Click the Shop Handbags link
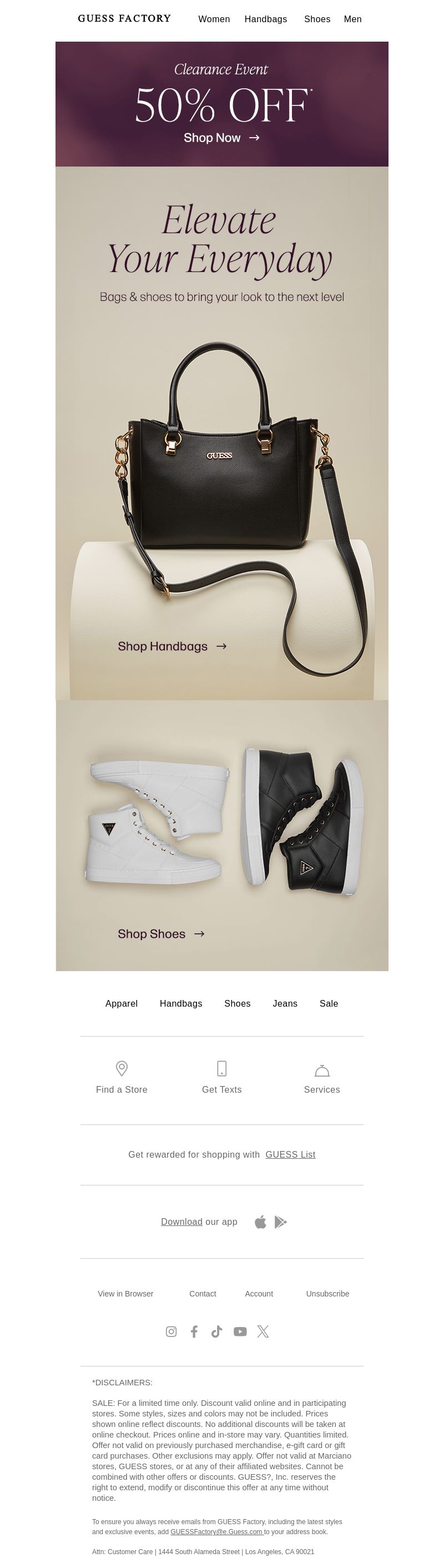This screenshot has height=1568, width=444. click(x=172, y=646)
